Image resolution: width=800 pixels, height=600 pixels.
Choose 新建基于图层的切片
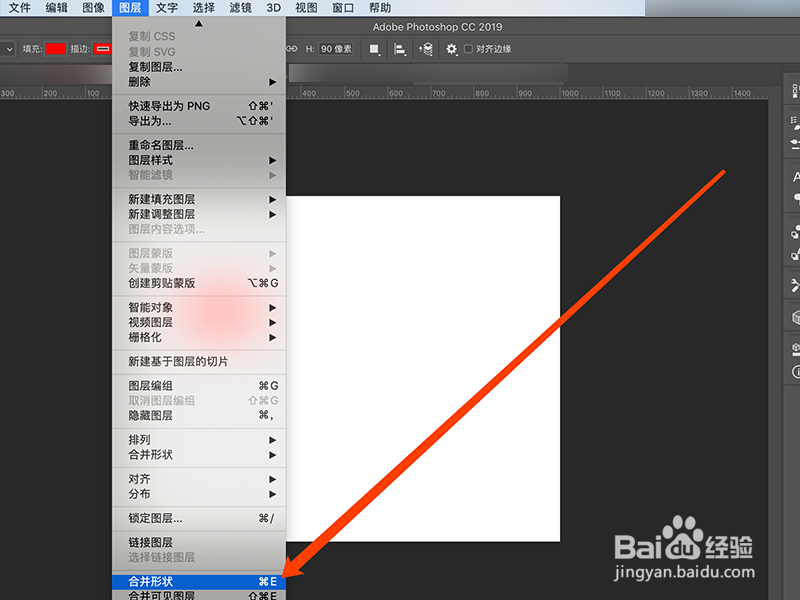pos(199,362)
